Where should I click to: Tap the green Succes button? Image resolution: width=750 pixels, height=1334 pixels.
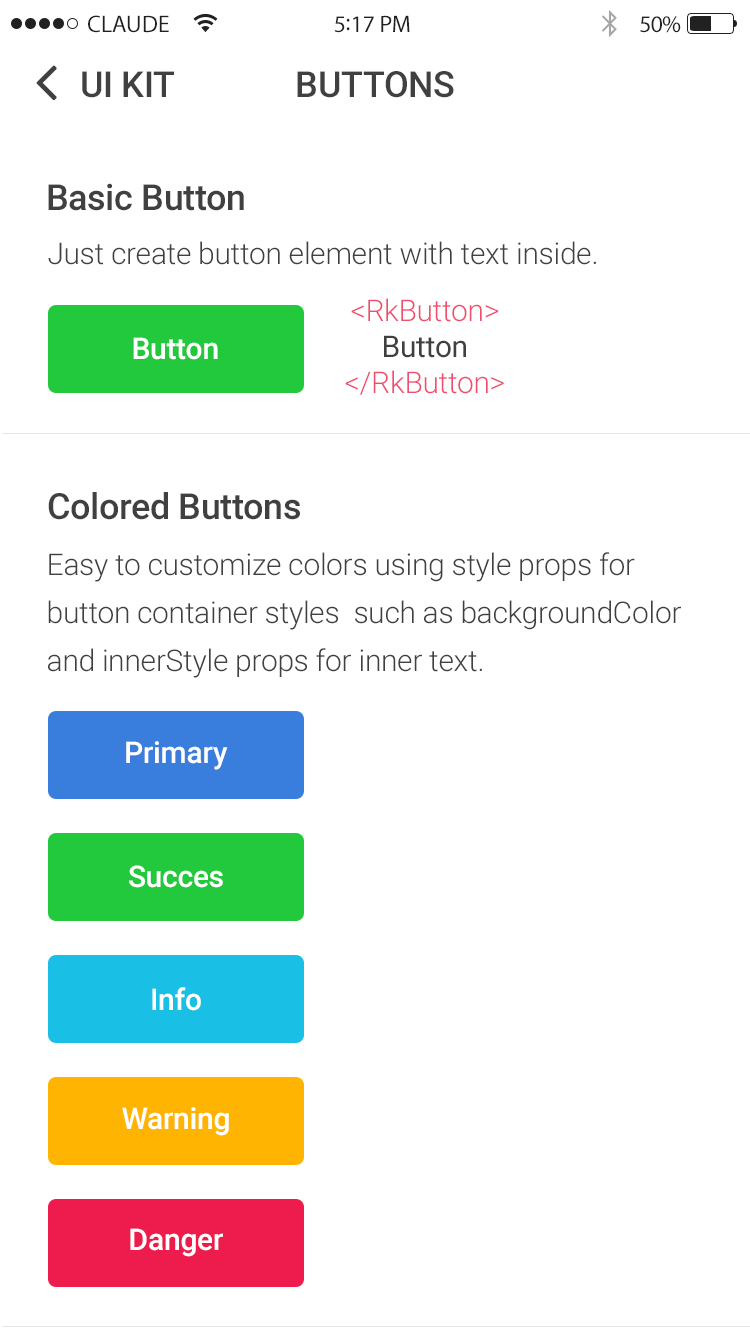pyautogui.click(x=176, y=877)
